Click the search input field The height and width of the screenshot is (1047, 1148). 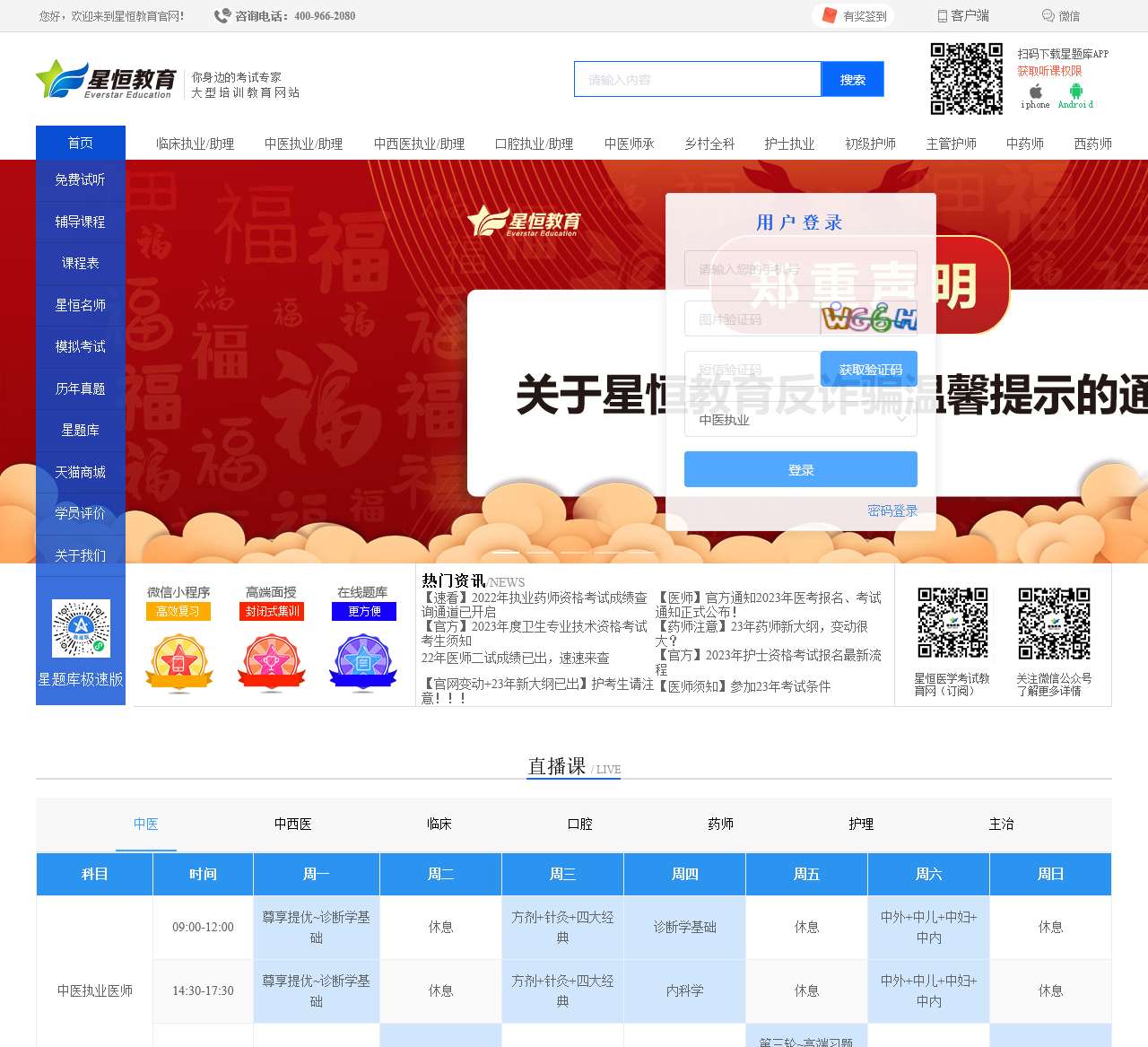point(698,79)
